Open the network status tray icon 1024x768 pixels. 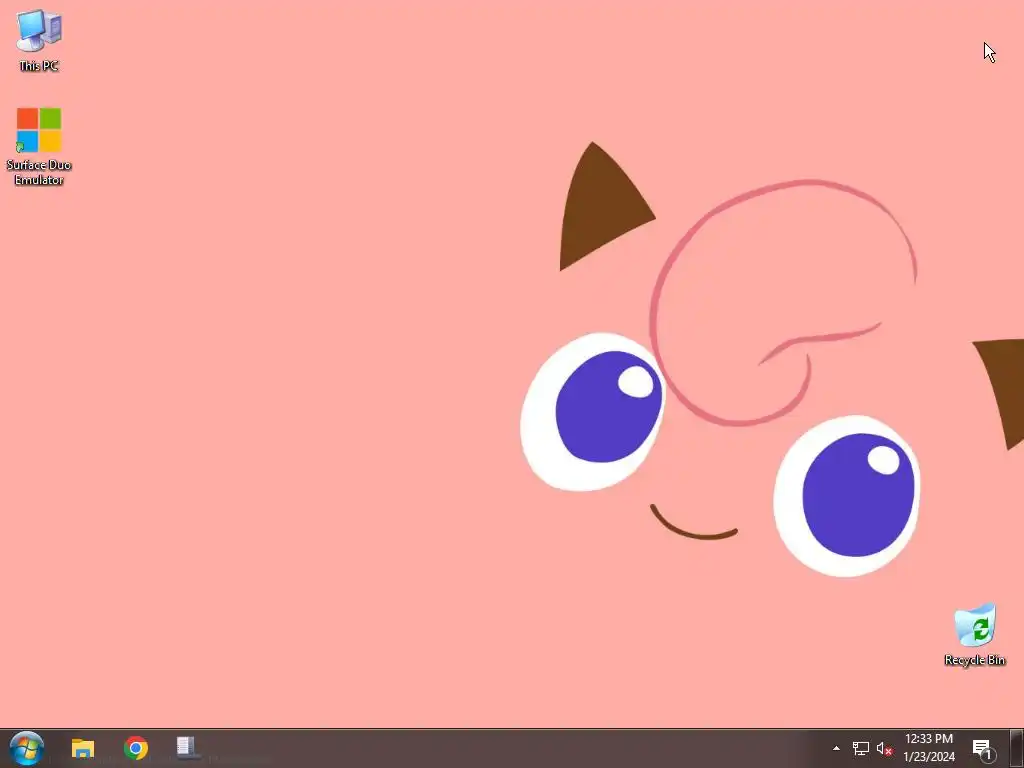point(861,748)
